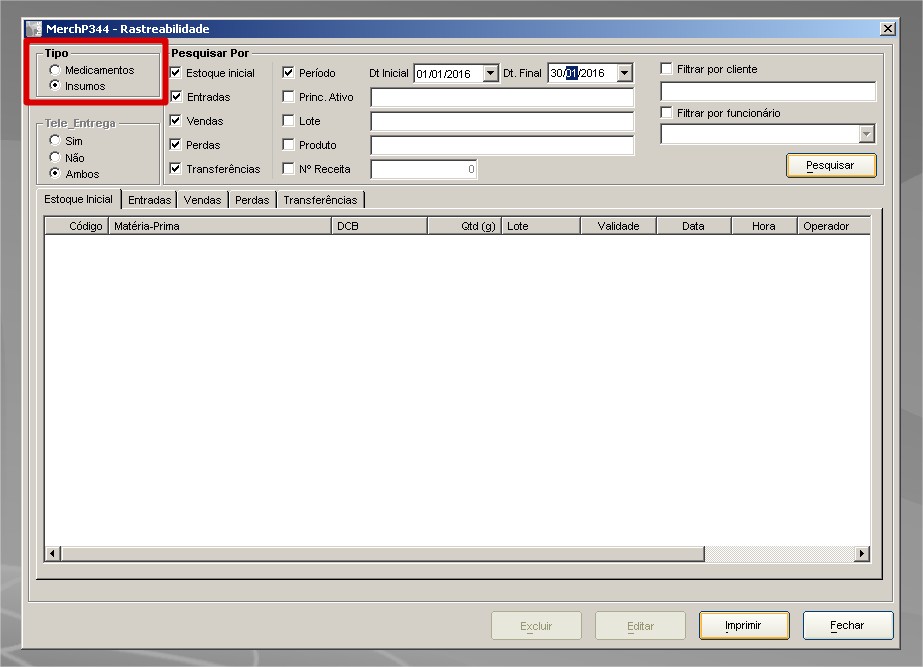Toggle the Transferências checkbox

(176, 169)
